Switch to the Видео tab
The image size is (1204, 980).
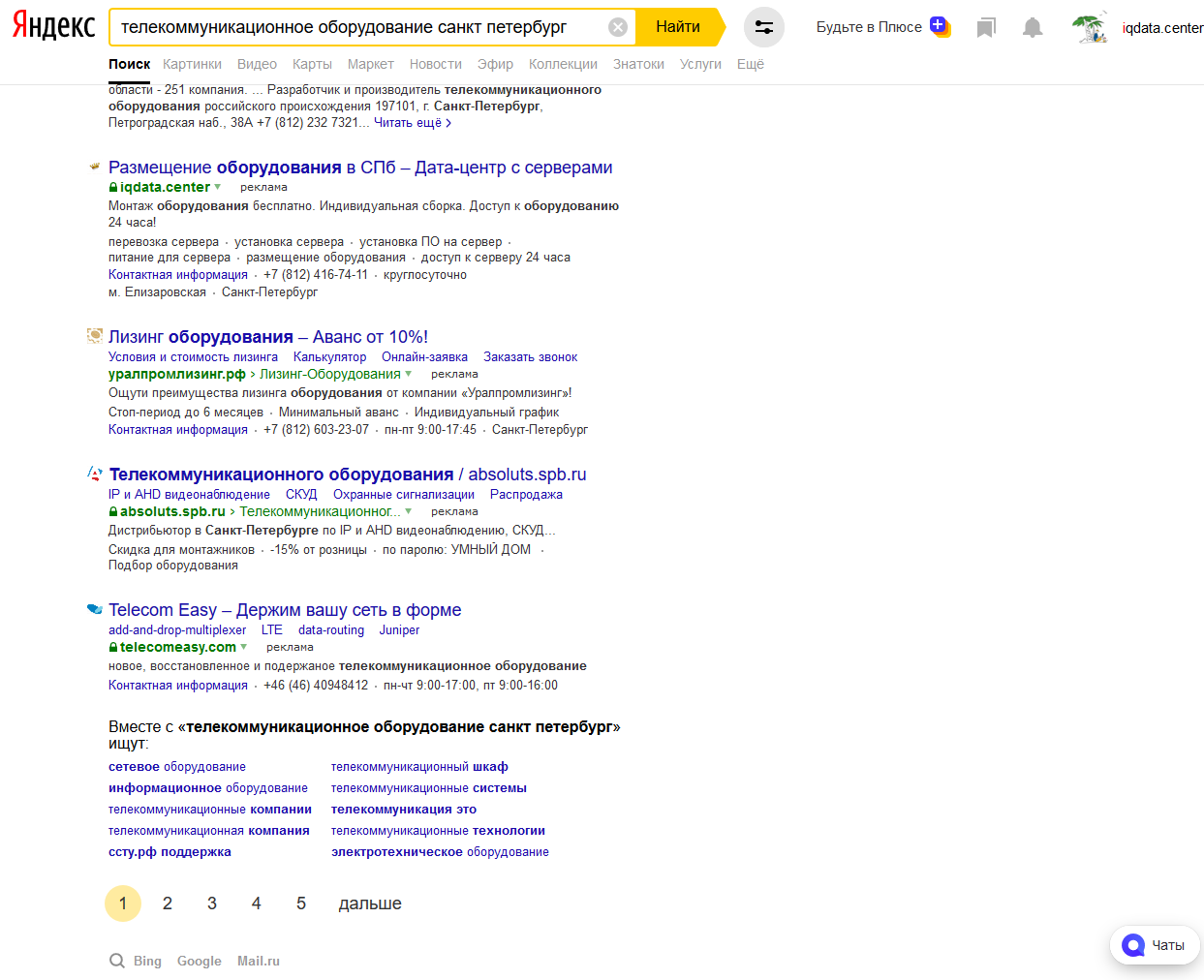click(x=257, y=64)
